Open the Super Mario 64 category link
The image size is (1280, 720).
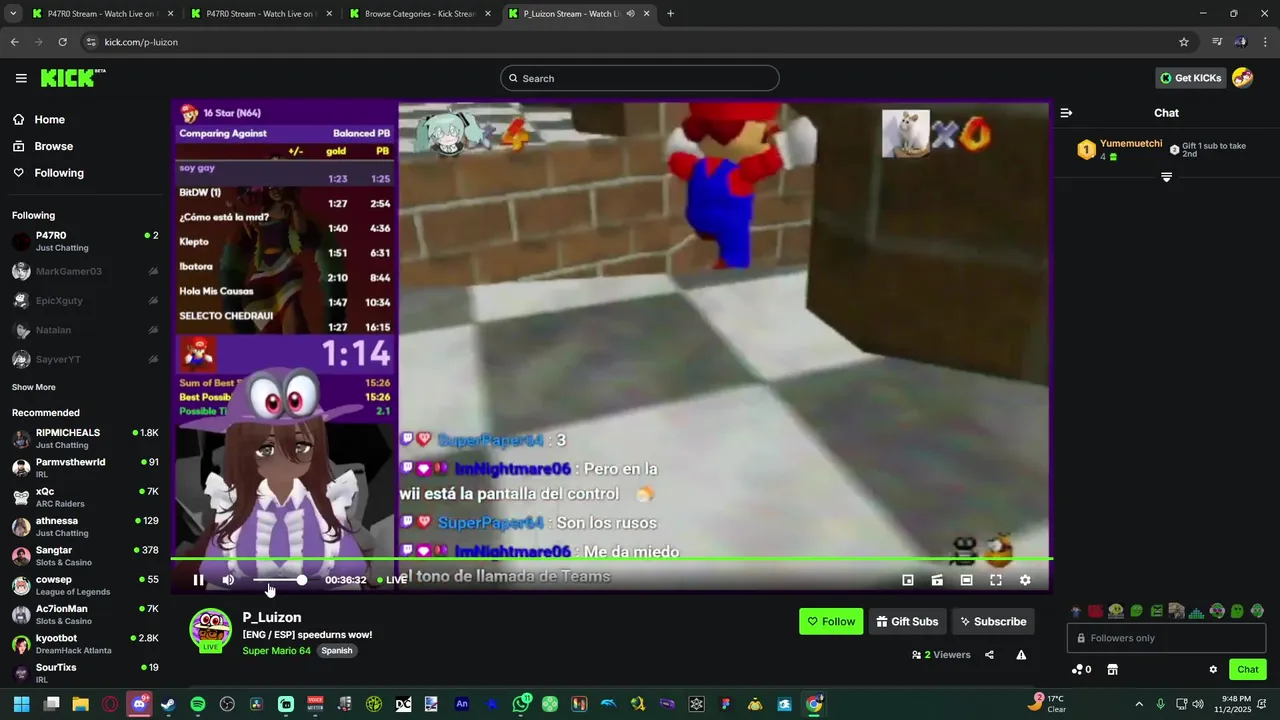(276, 650)
